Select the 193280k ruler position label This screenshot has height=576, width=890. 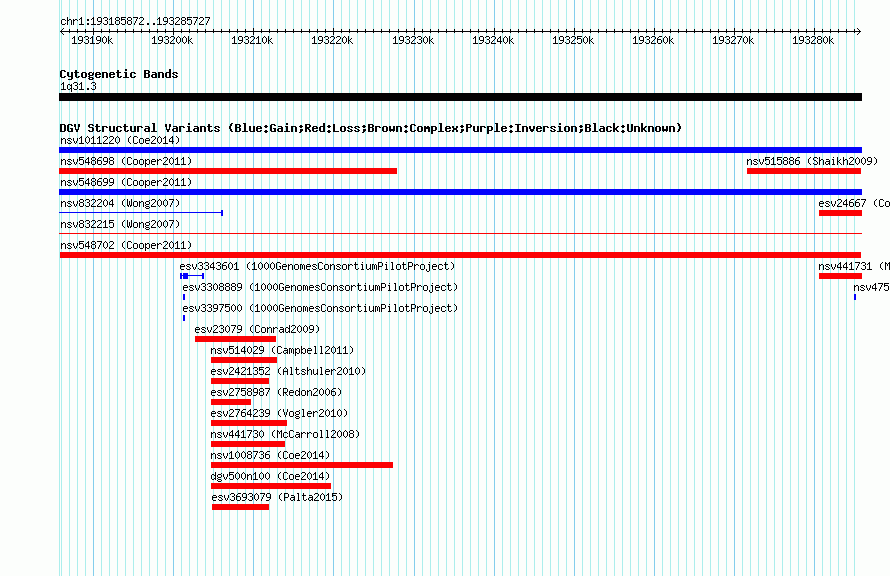click(813, 40)
